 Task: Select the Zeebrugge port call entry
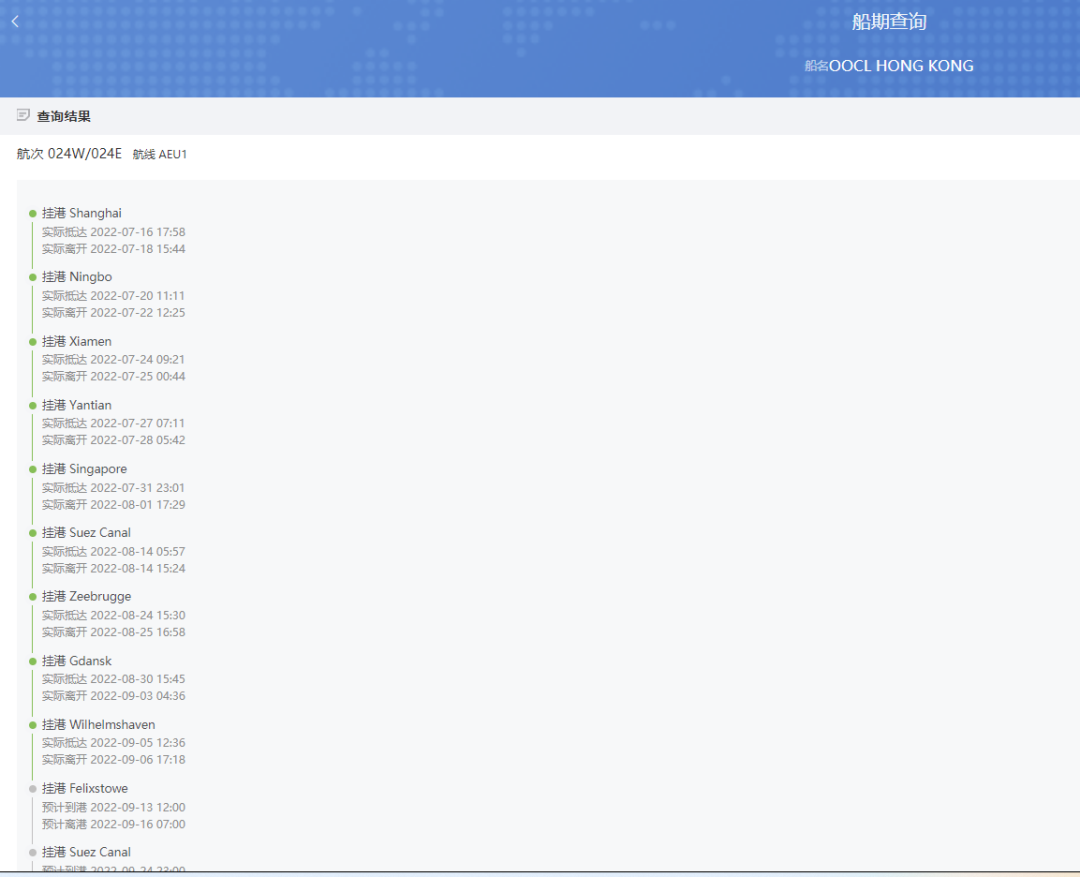pyautogui.click(x=87, y=597)
